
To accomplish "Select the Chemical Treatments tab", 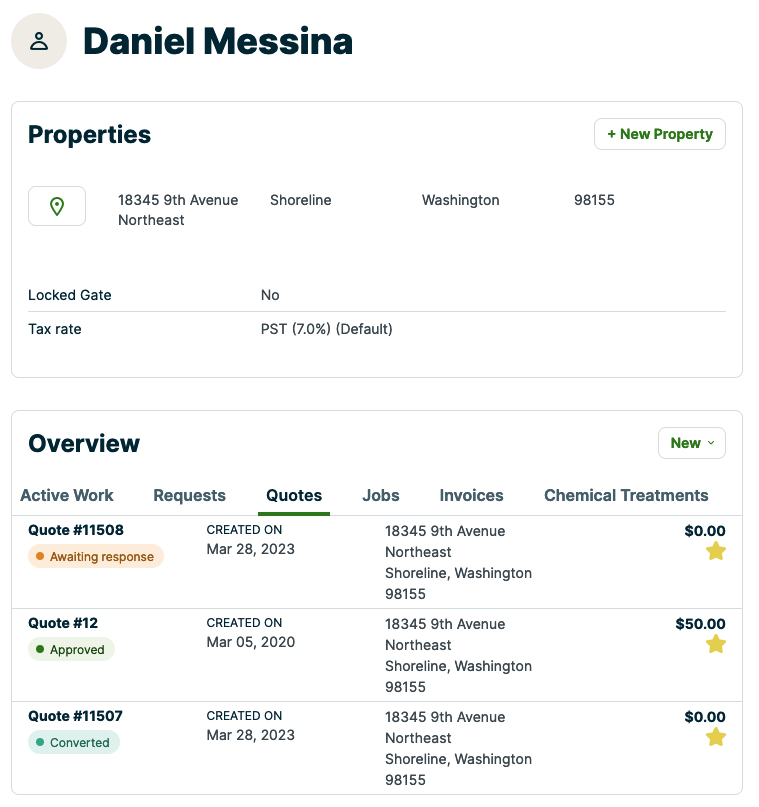I will tap(626, 495).
